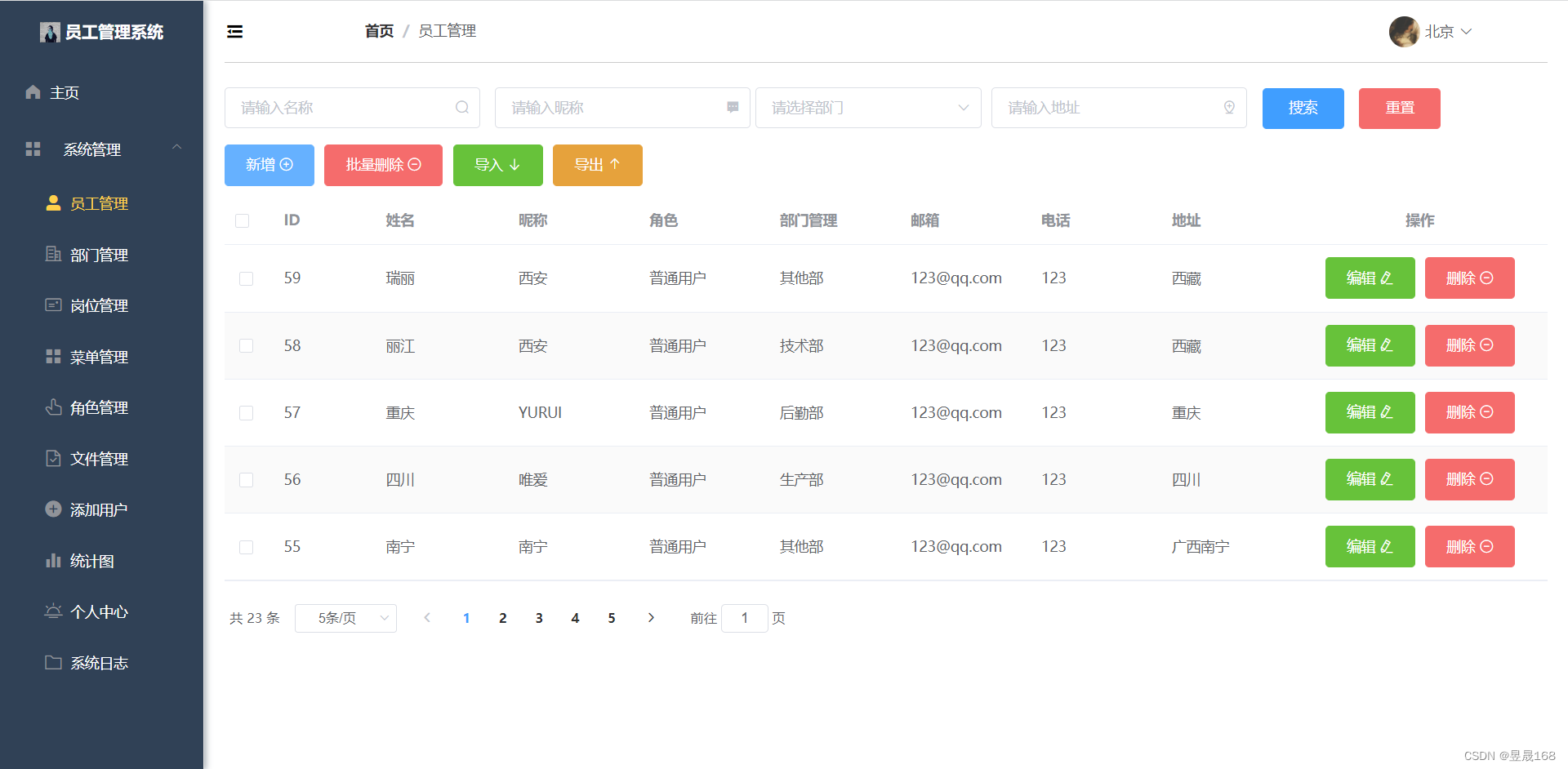1568x769 pixels.
Task: Toggle the sidebar collapse hamburger icon
Action: 234,32
